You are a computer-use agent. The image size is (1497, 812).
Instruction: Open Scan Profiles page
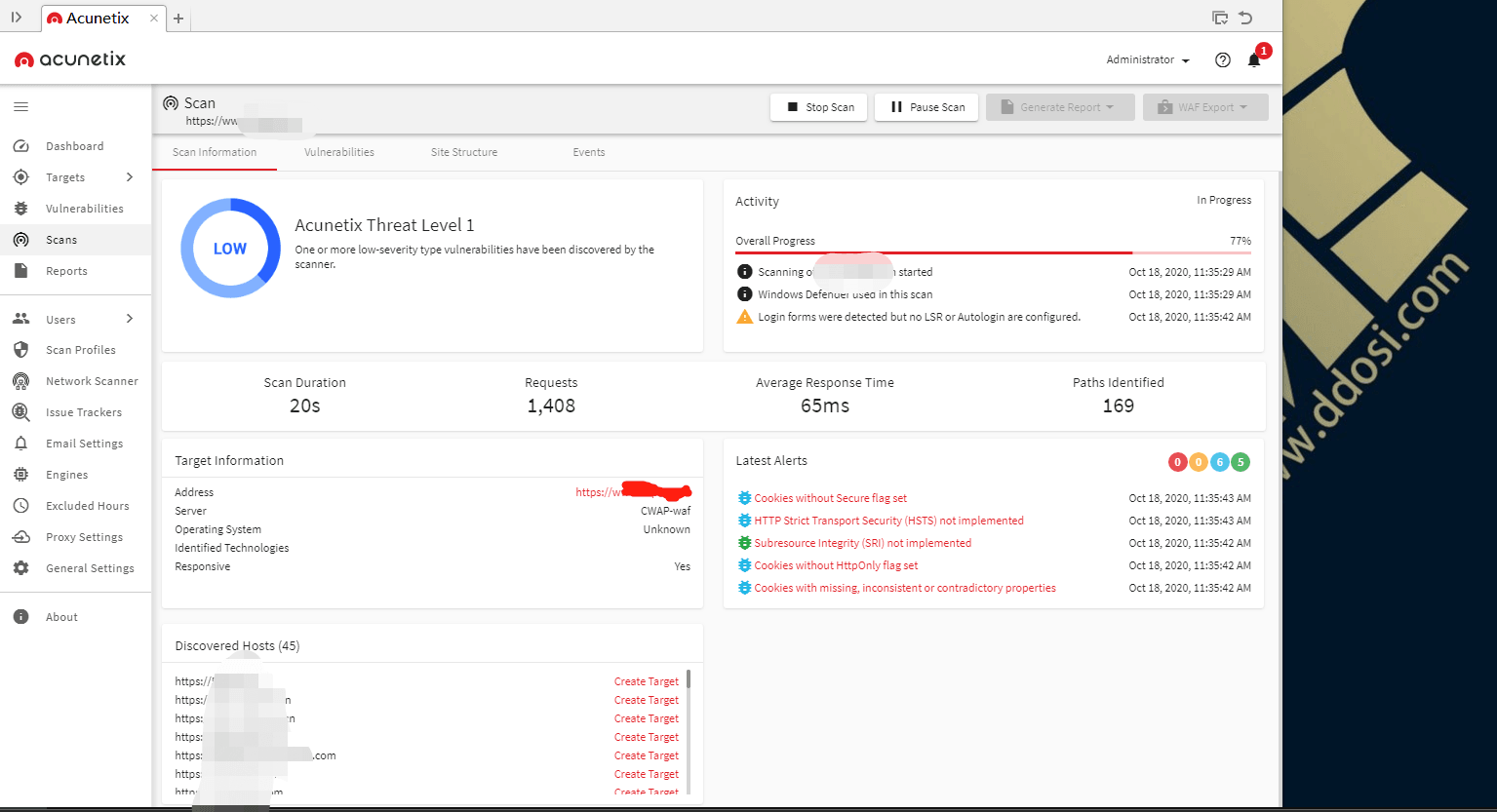tap(81, 350)
